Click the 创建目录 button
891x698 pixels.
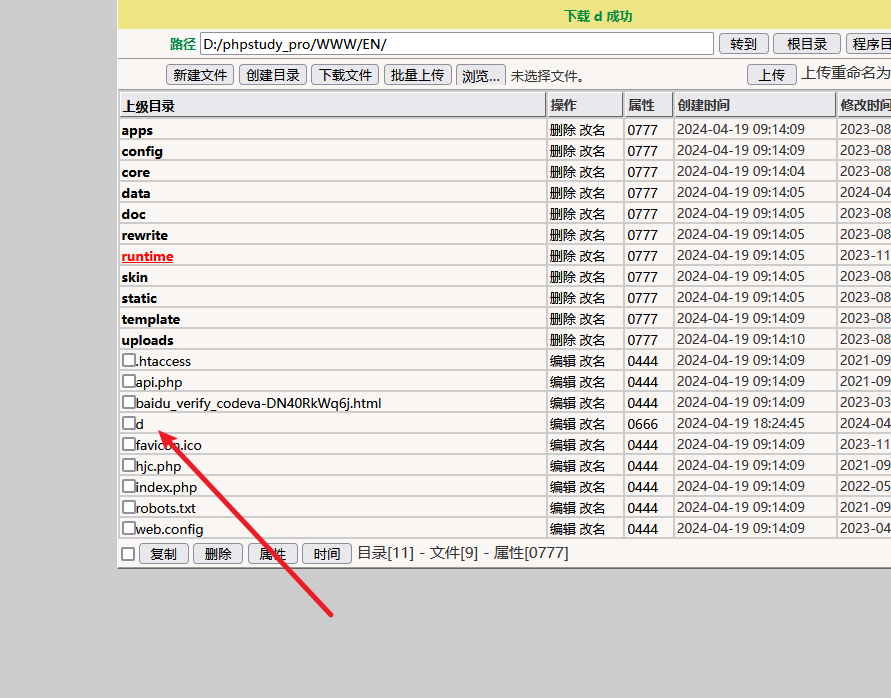click(273, 75)
